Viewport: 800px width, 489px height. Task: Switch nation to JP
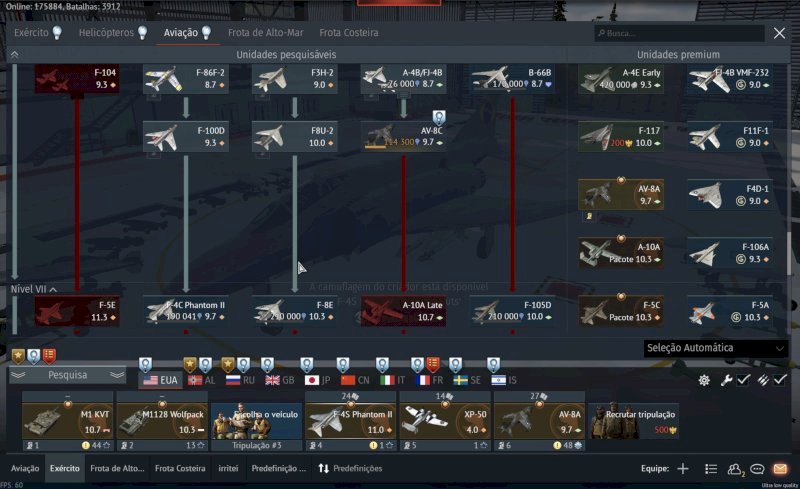317,380
